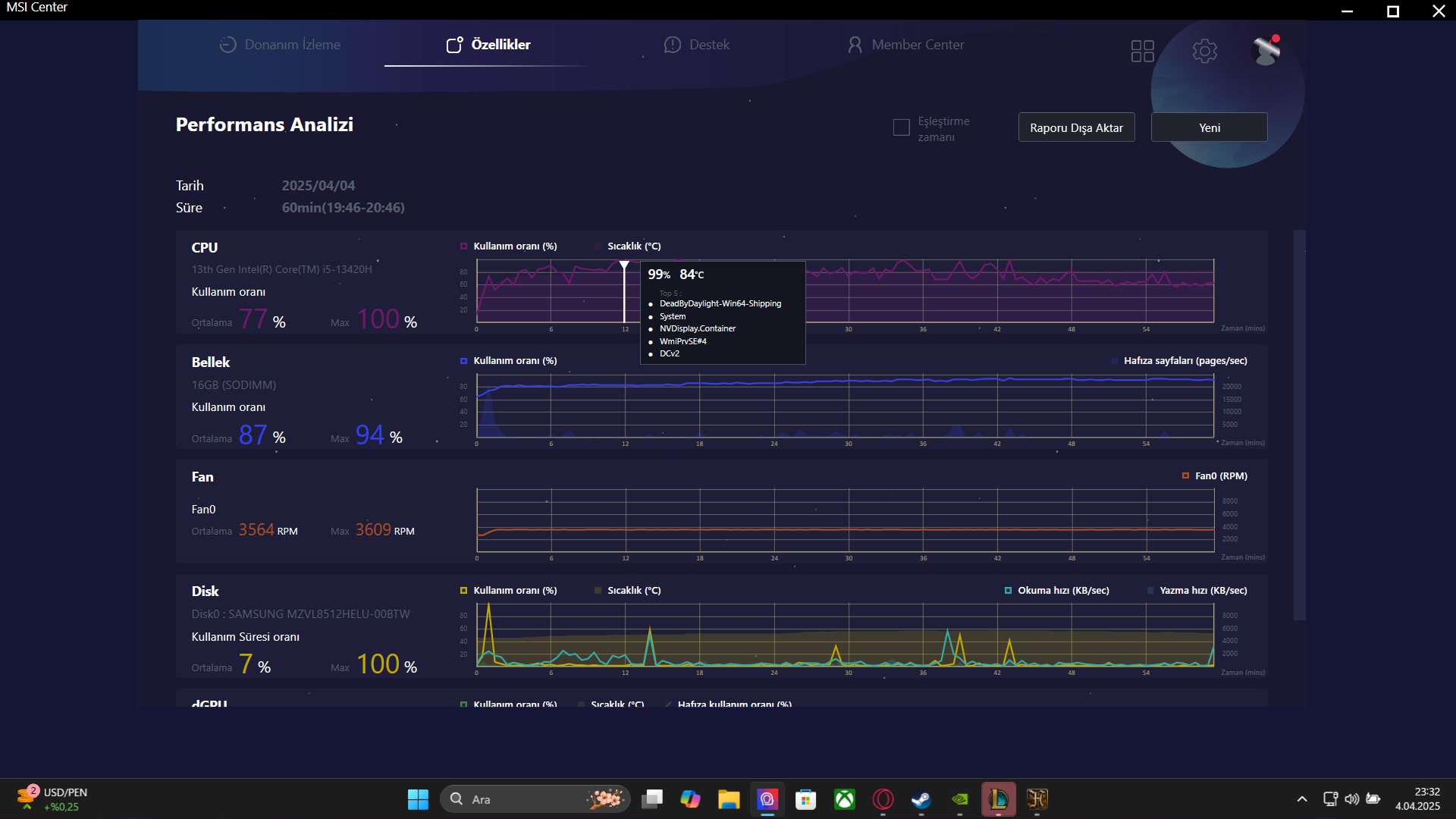Viewport: 1456px width, 819px height.
Task: Open the settings gear icon
Action: point(1204,51)
